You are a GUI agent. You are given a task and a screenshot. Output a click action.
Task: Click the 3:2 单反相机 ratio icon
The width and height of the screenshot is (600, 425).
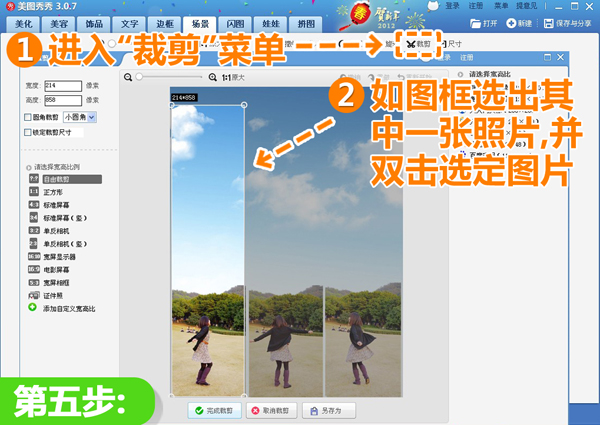(x=34, y=230)
